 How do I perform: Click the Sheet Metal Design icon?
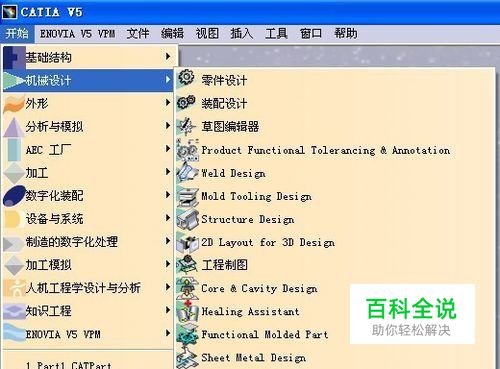tap(187, 358)
